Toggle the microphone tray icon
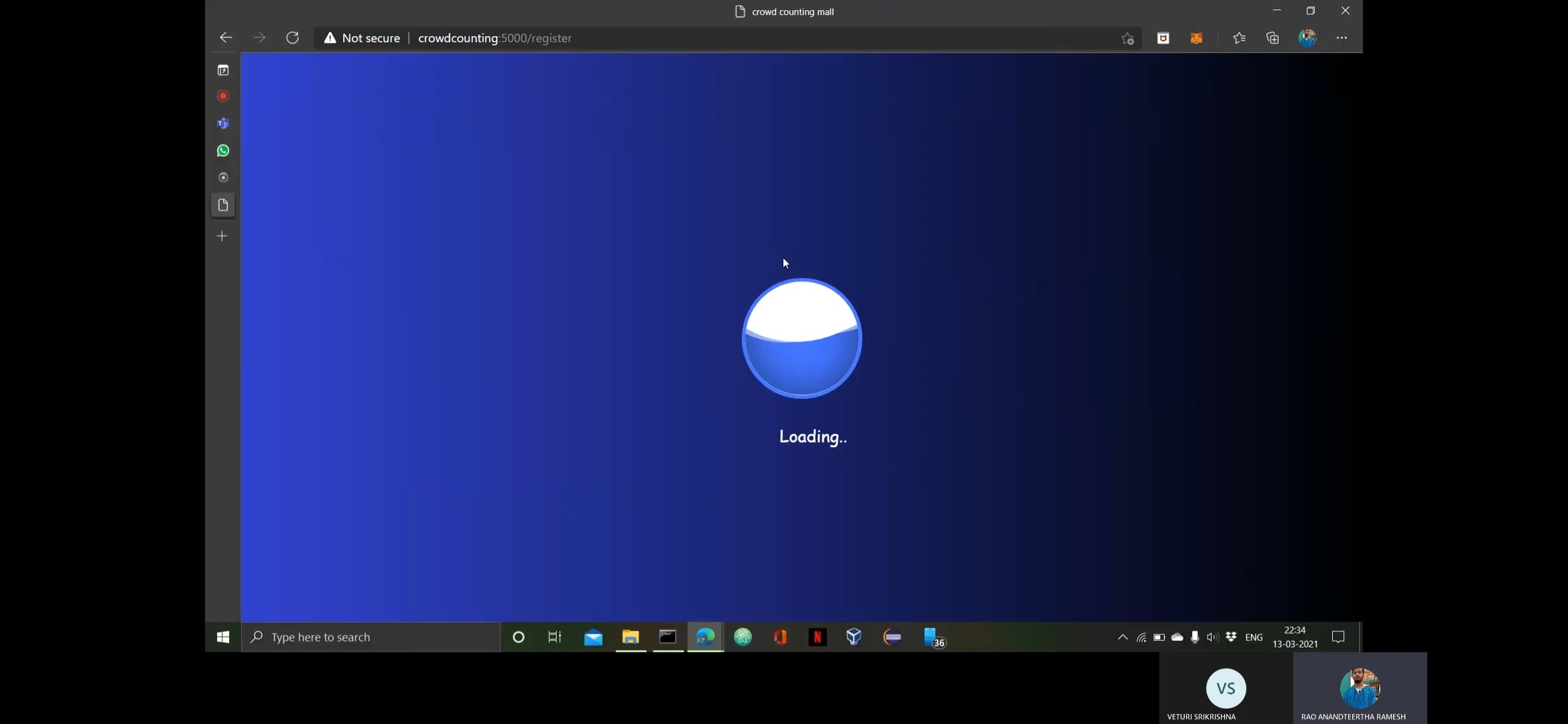Screen dimensions: 1568x724 pyautogui.click(x=1194, y=638)
